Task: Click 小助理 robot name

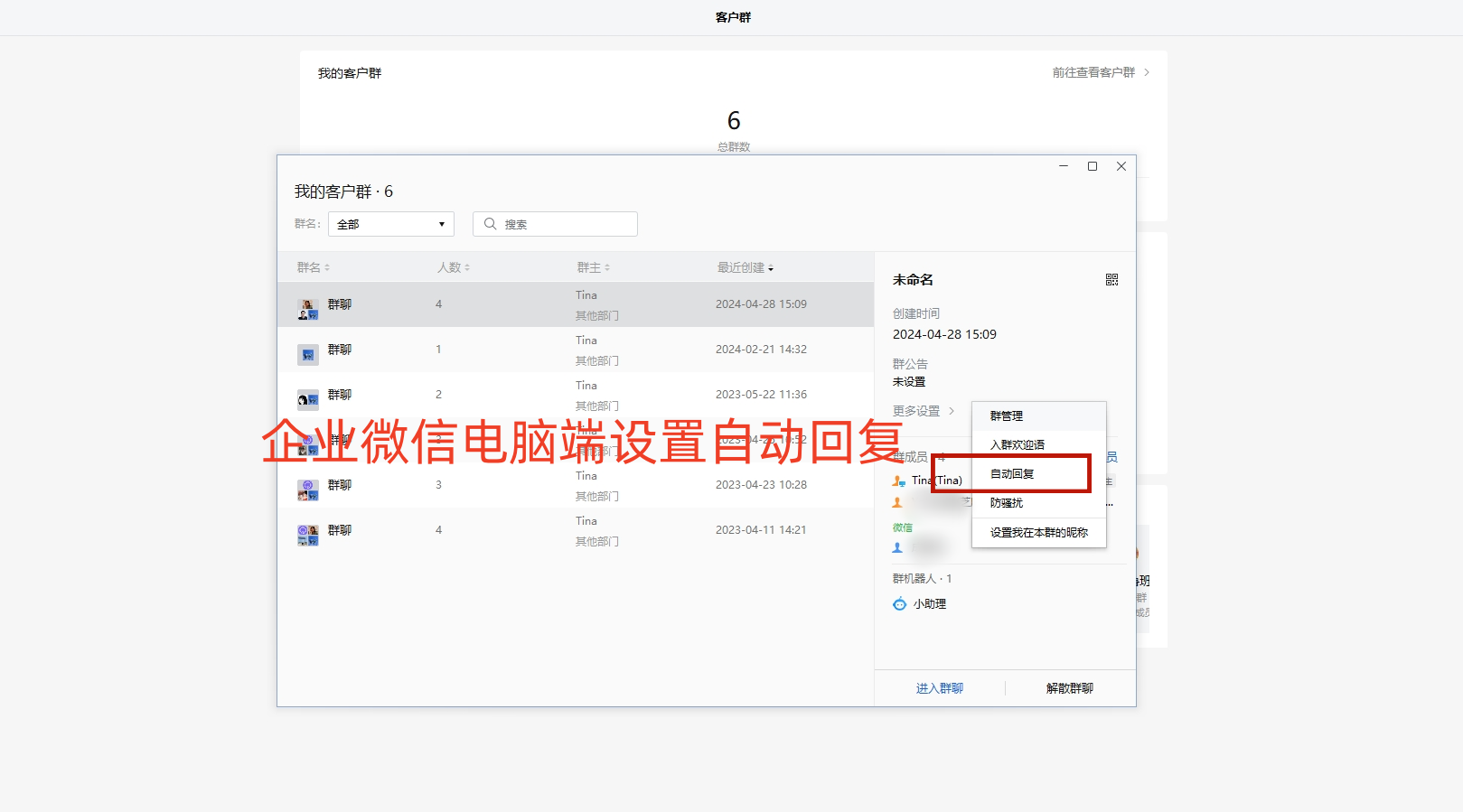Action: [930, 604]
